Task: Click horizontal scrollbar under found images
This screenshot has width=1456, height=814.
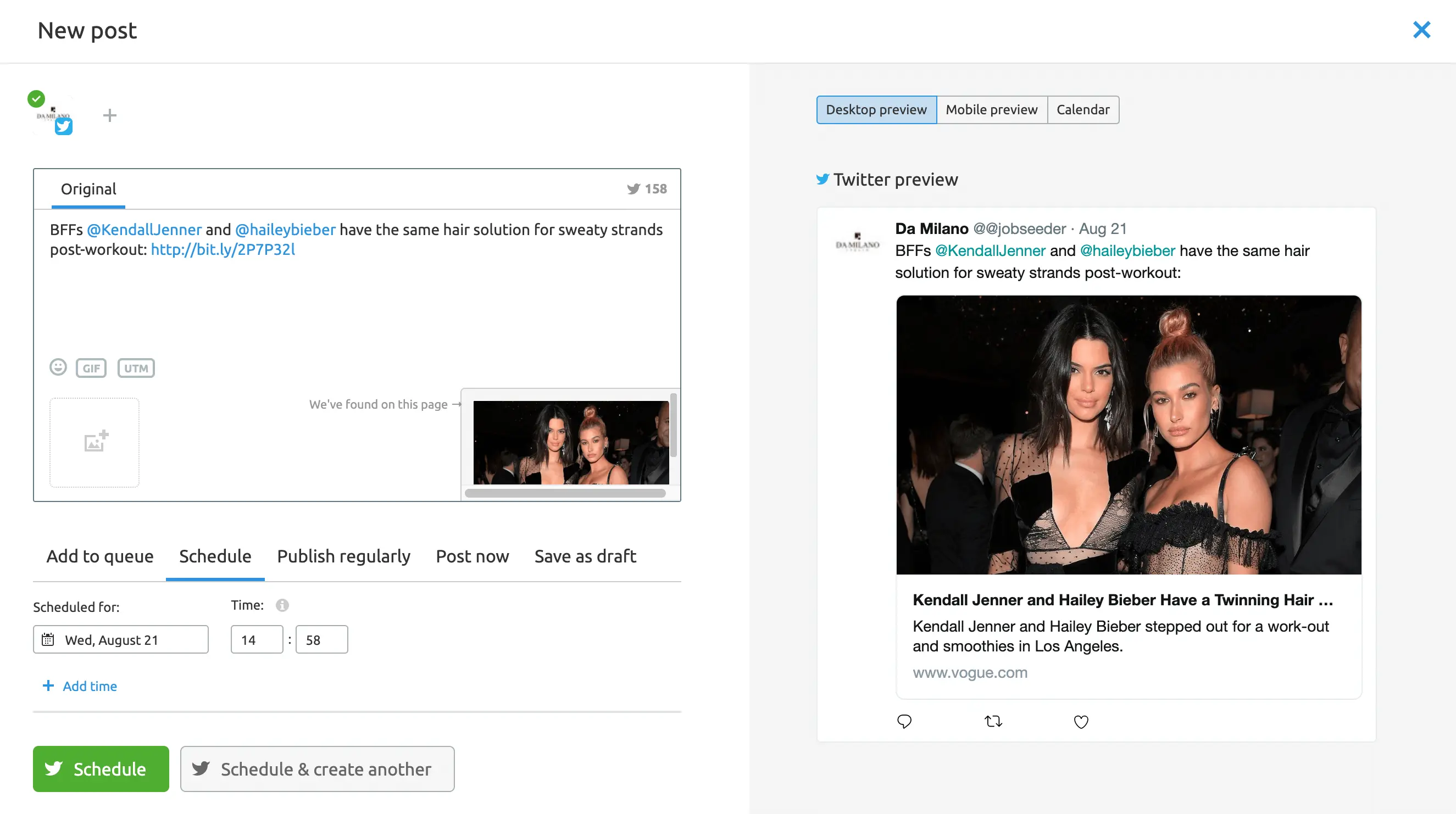Action: 565,493
